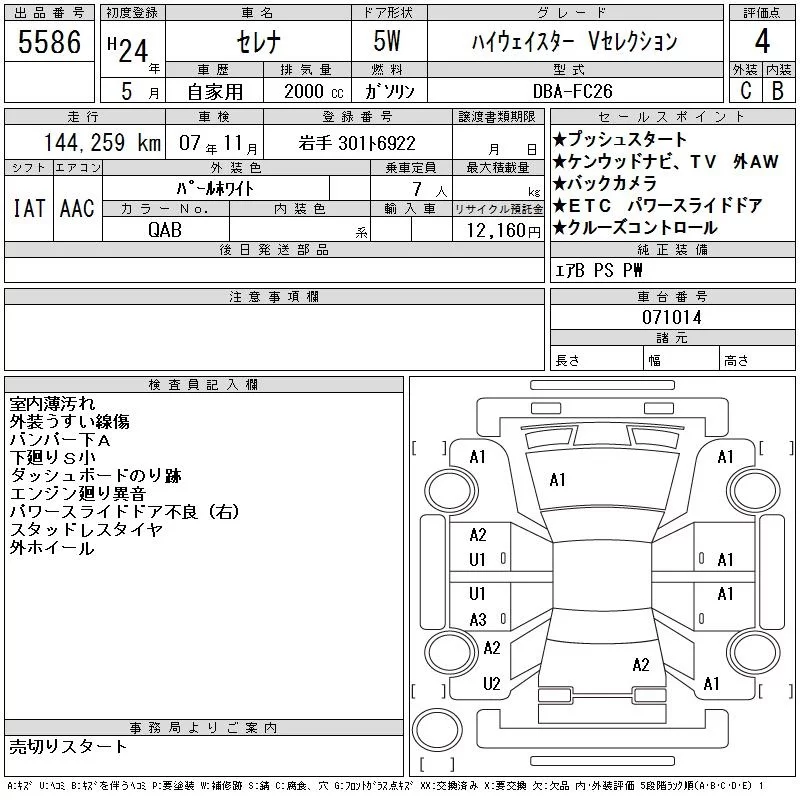Click the grade ハイウェイスター Vセレクション
Image resolution: width=800 pixels, height=800 pixels.
click(574, 41)
